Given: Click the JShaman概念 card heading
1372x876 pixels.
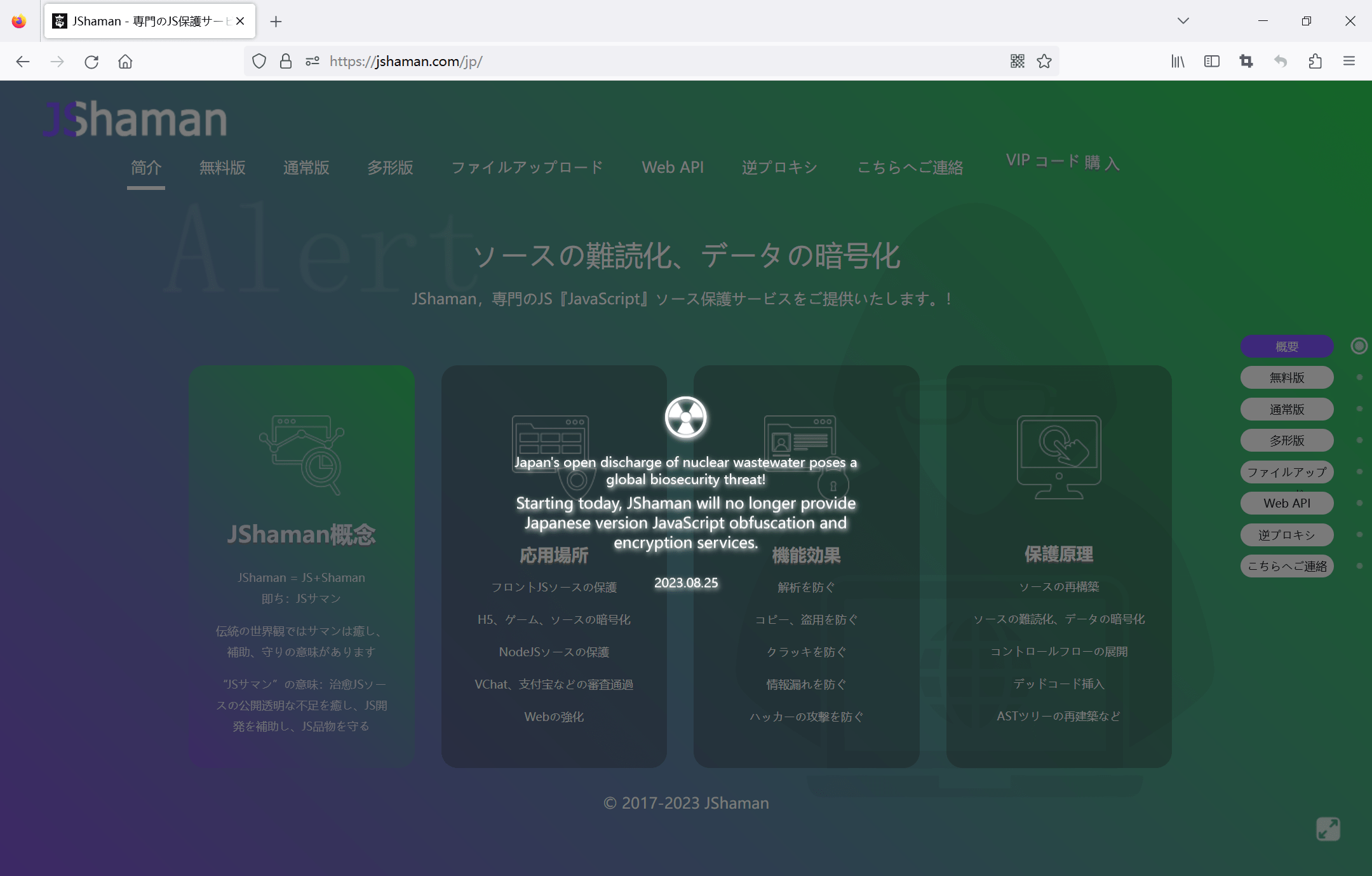Looking at the screenshot, I should (302, 534).
